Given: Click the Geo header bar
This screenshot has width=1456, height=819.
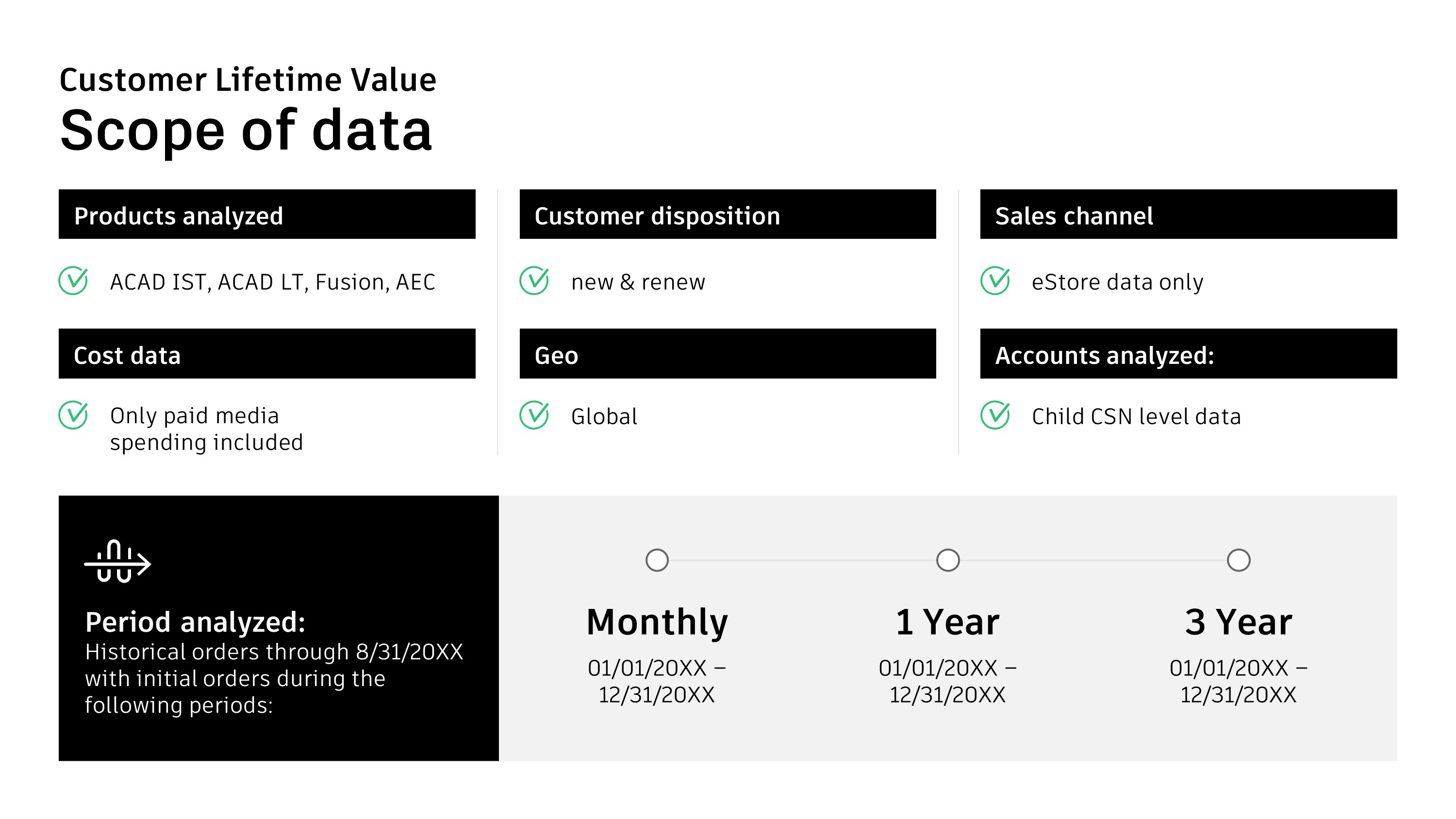Looking at the screenshot, I should click(728, 354).
